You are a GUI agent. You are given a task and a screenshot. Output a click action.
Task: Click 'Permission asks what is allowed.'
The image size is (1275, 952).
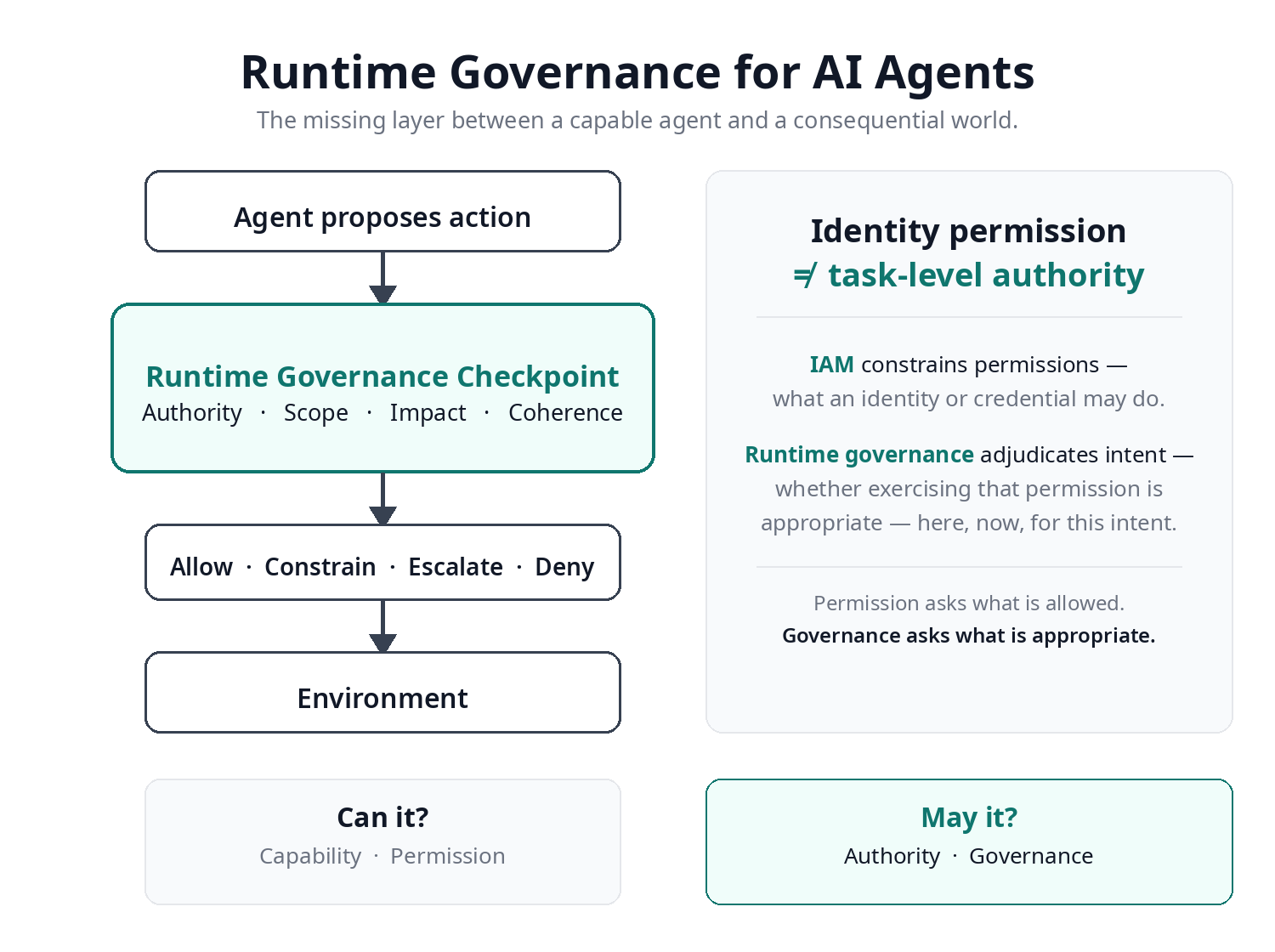click(969, 603)
